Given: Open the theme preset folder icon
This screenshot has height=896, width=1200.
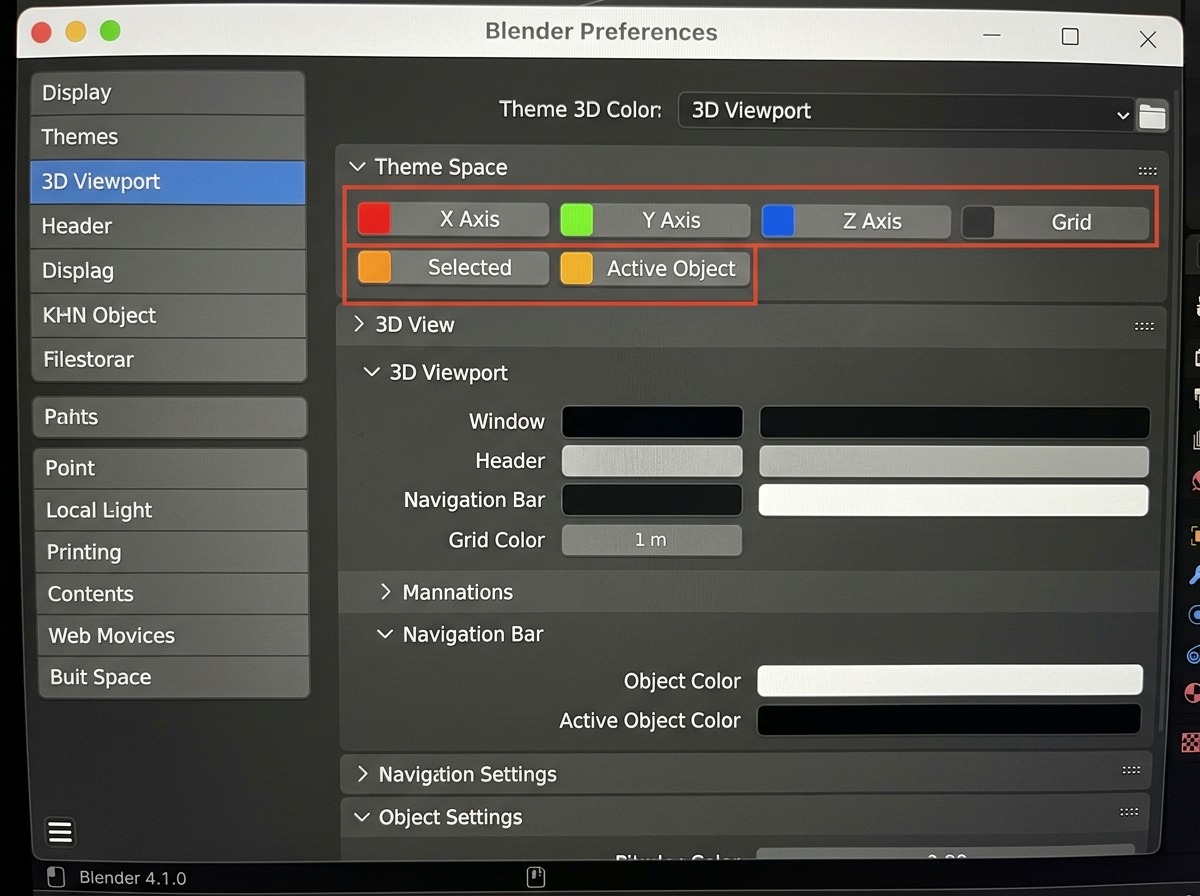Looking at the screenshot, I should click(x=1152, y=116).
